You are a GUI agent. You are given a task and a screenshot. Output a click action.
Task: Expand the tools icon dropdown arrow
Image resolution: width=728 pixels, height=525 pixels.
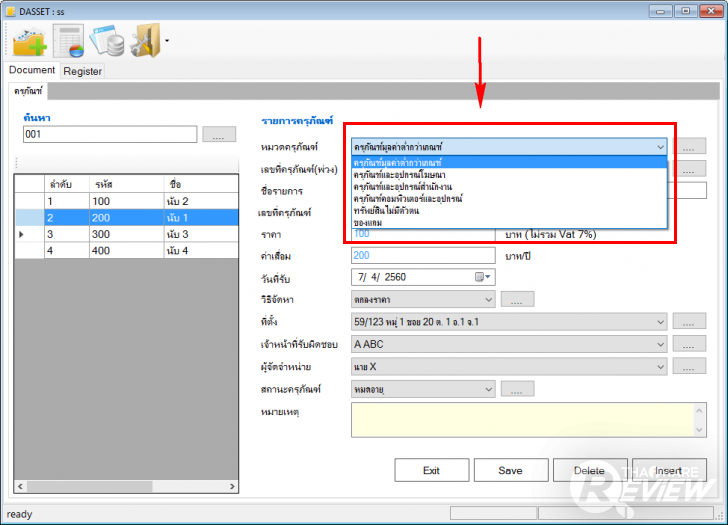point(167,41)
